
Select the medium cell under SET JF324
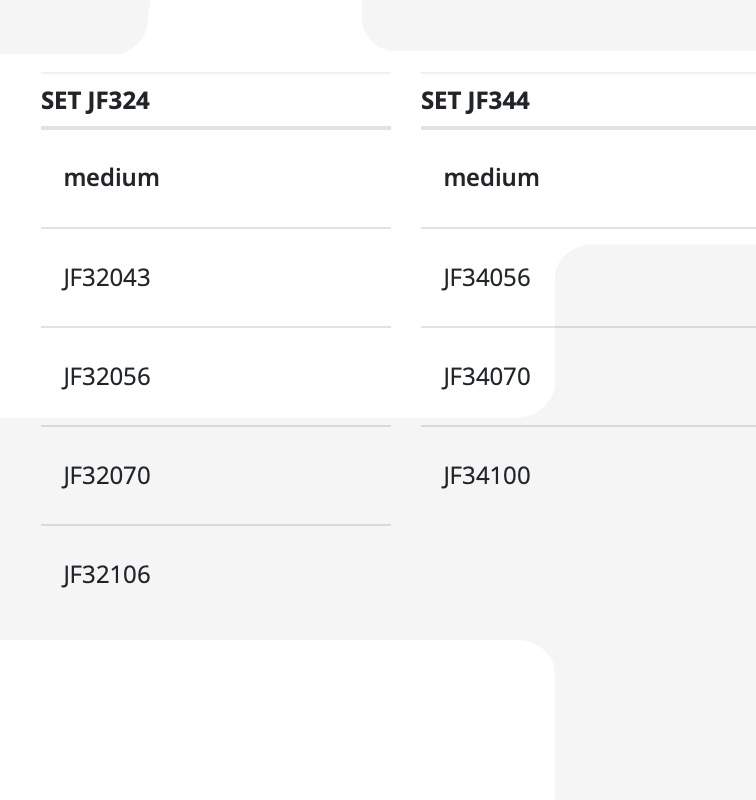point(216,178)
